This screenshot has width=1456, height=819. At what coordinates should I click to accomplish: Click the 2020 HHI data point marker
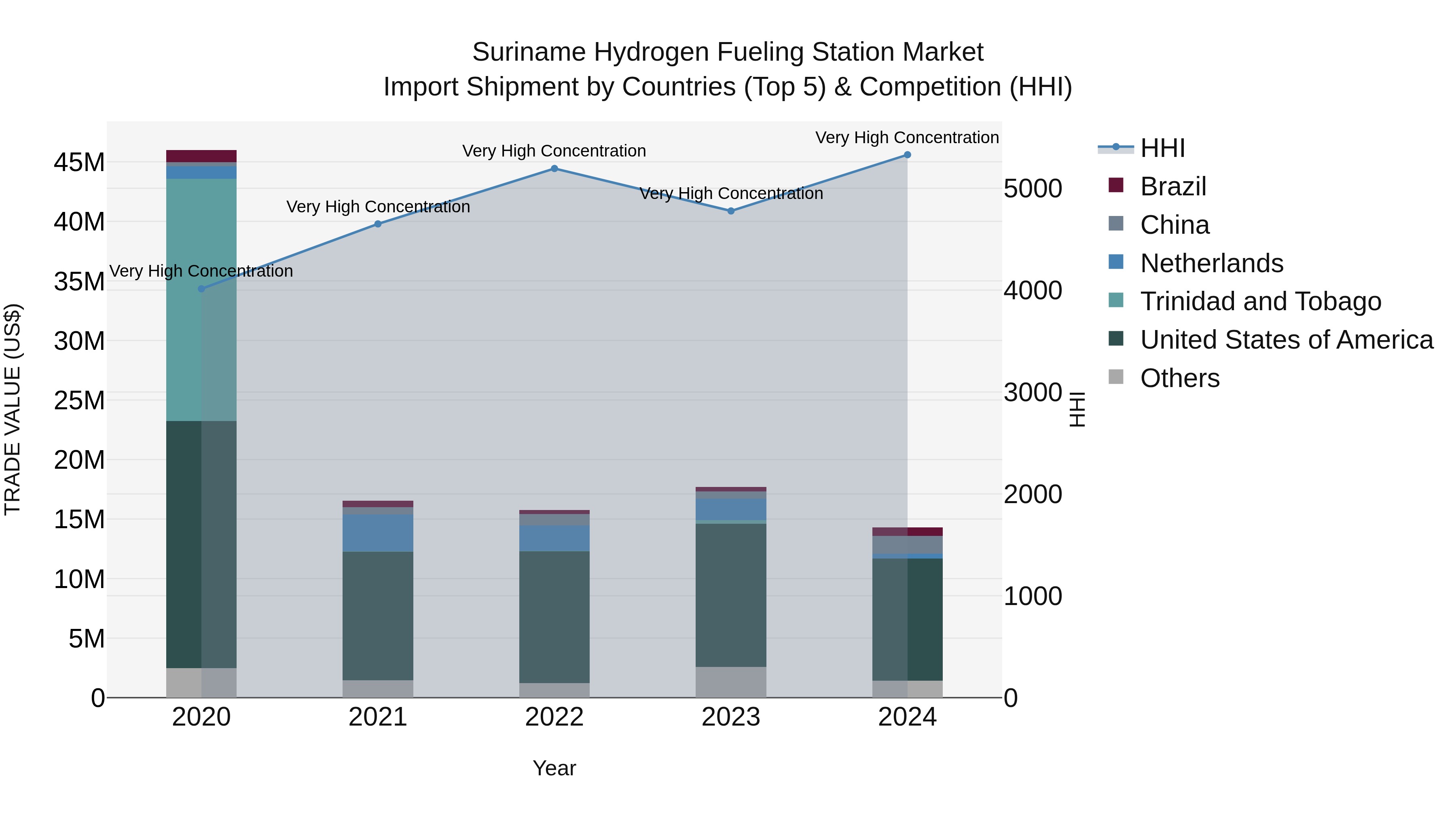click(x=201, y=289)
